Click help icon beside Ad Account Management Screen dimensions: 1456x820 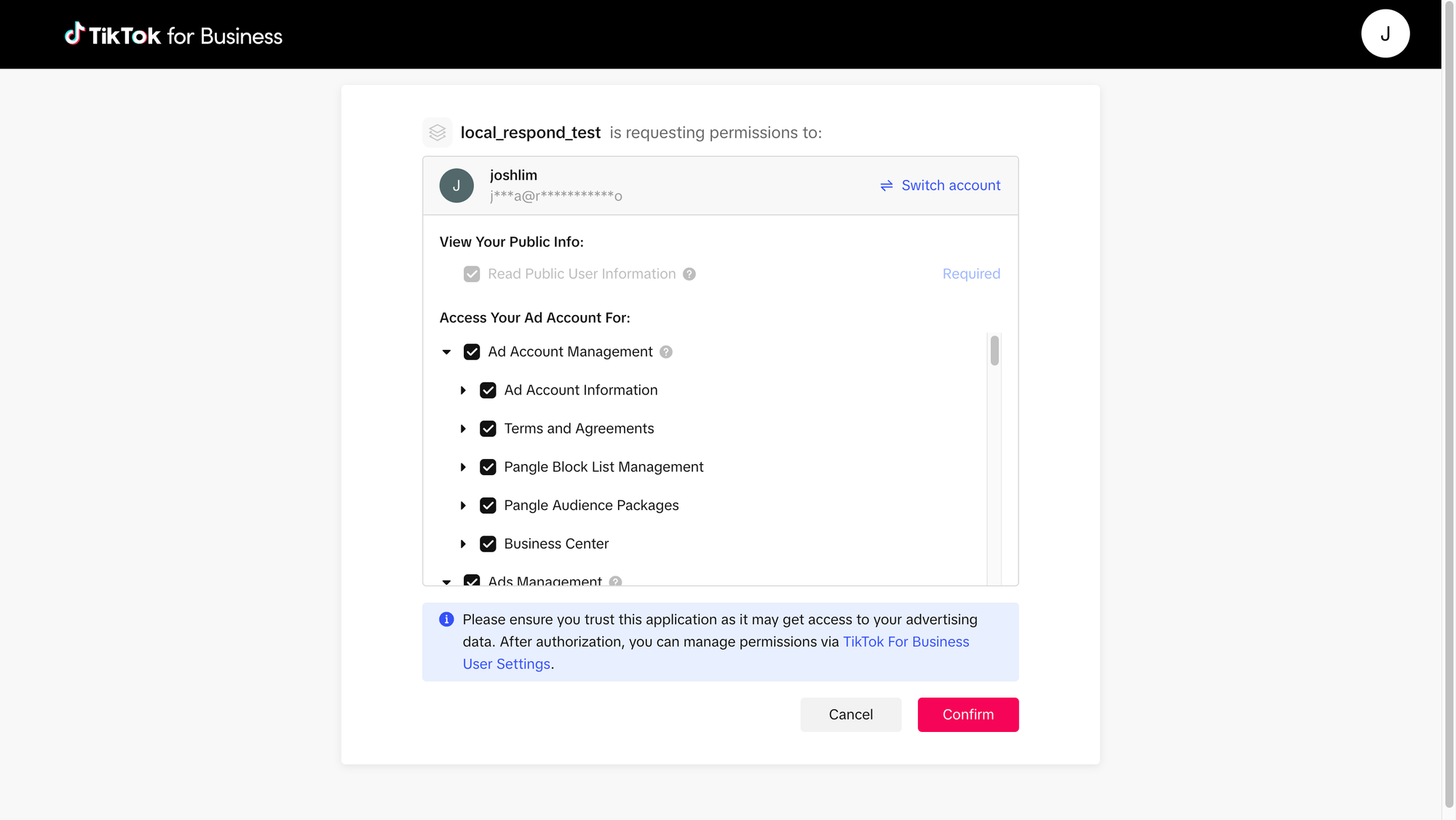(x=665, y=352)
